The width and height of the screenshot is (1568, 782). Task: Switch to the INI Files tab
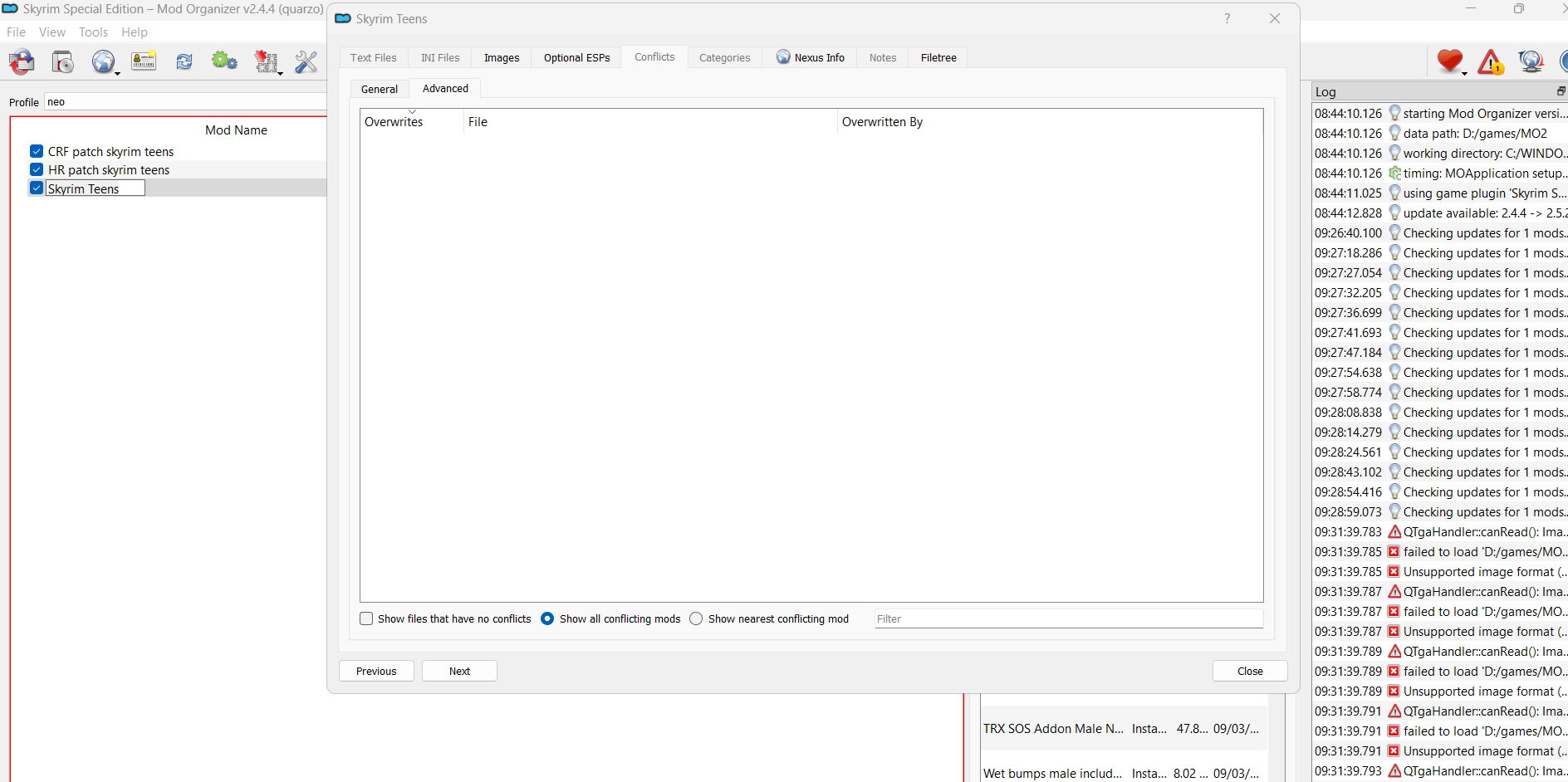click(x=440, y=57)
